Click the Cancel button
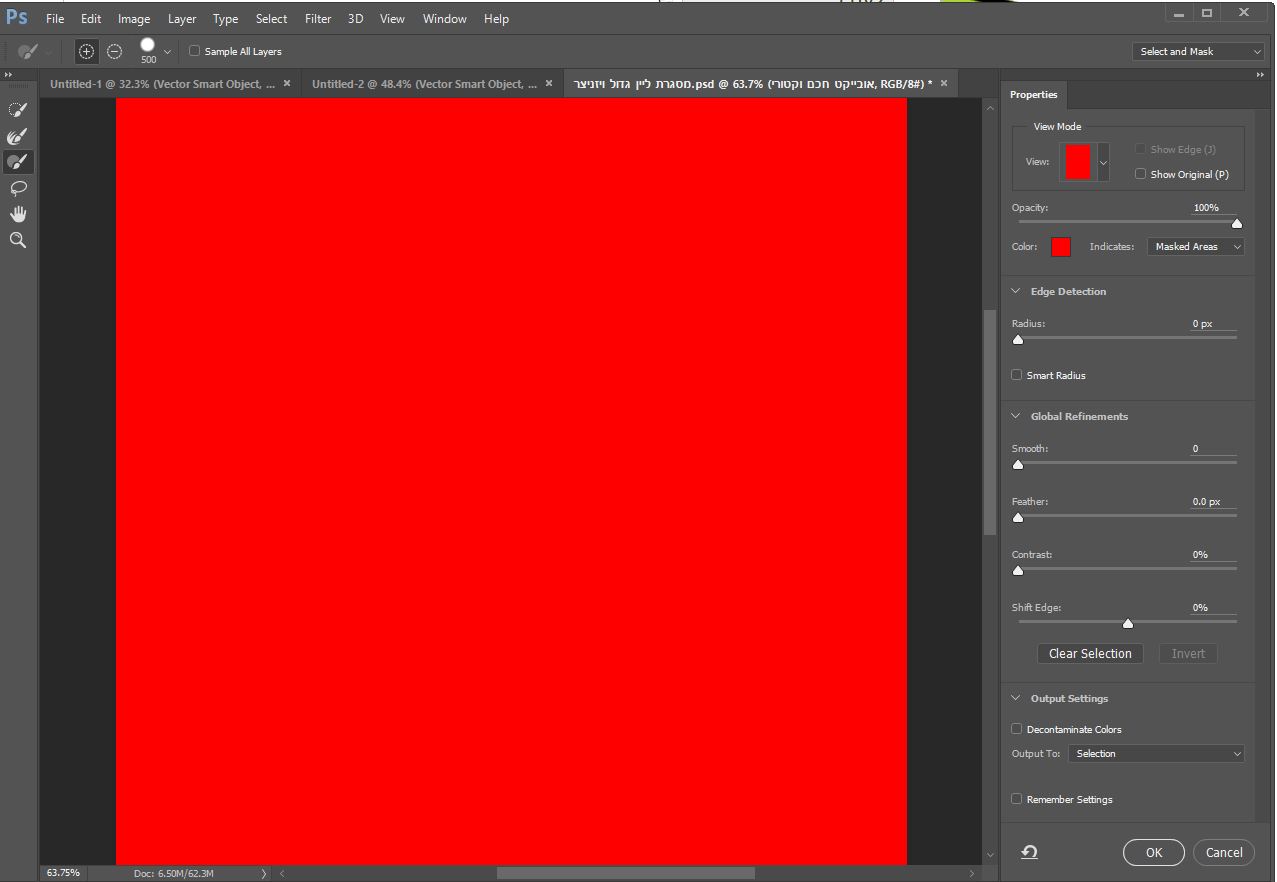This screenshot has height=882, width=1277. click(1224, 853)
